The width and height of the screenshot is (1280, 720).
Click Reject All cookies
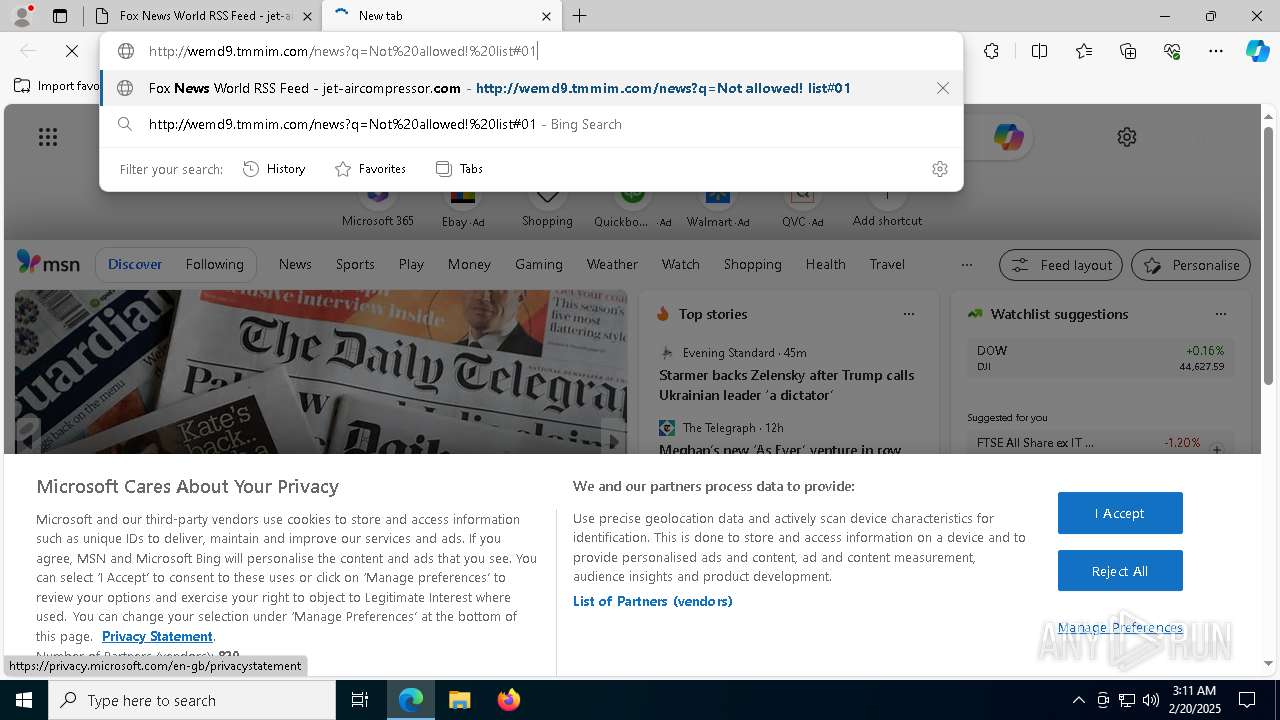click(1120, 571)
